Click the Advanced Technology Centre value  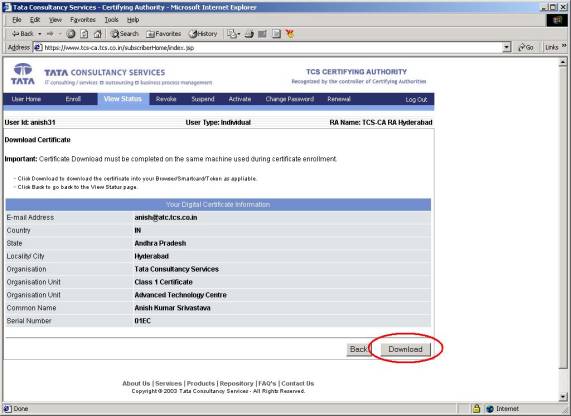coord(181,295)
